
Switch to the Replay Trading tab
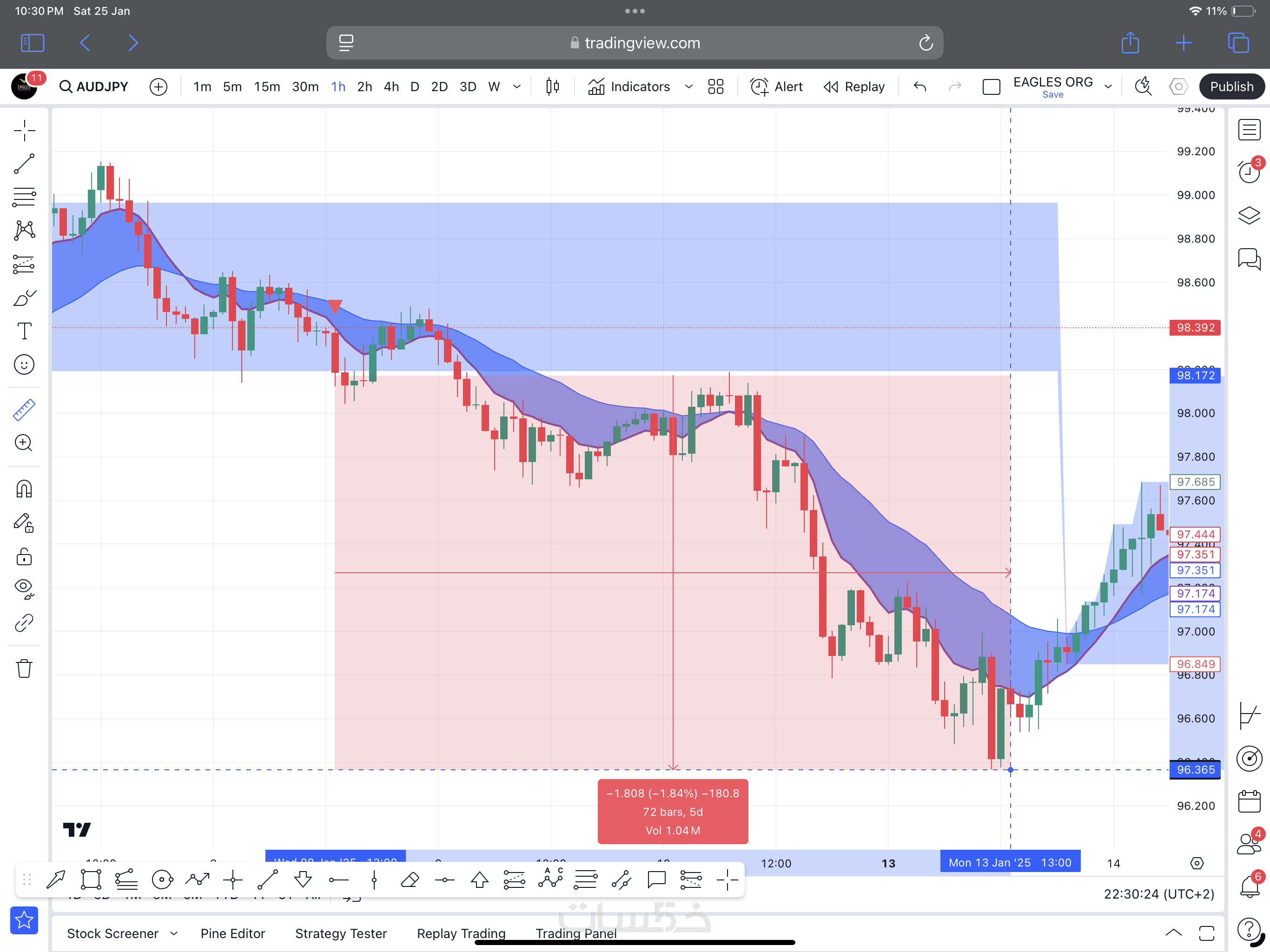pos(461,933)
